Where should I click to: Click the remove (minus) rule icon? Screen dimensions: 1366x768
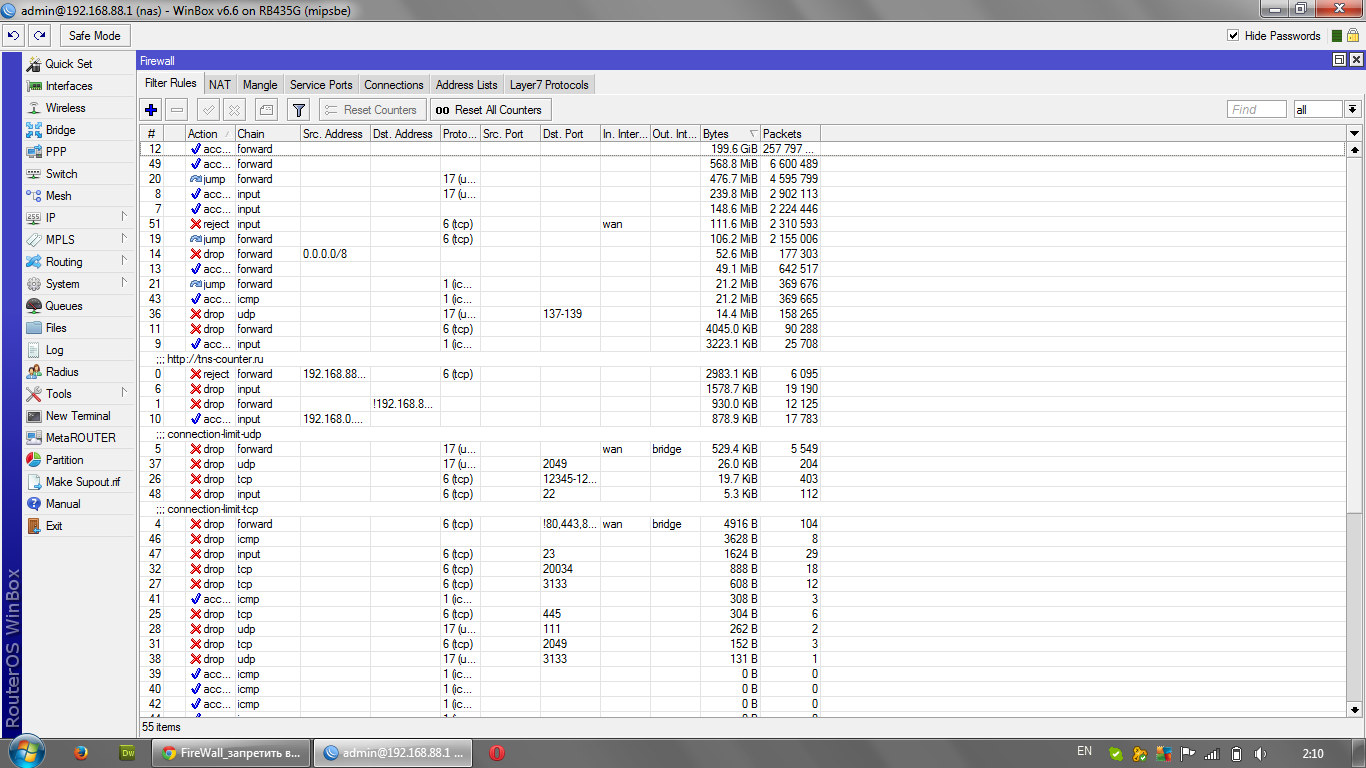point(177,110)
